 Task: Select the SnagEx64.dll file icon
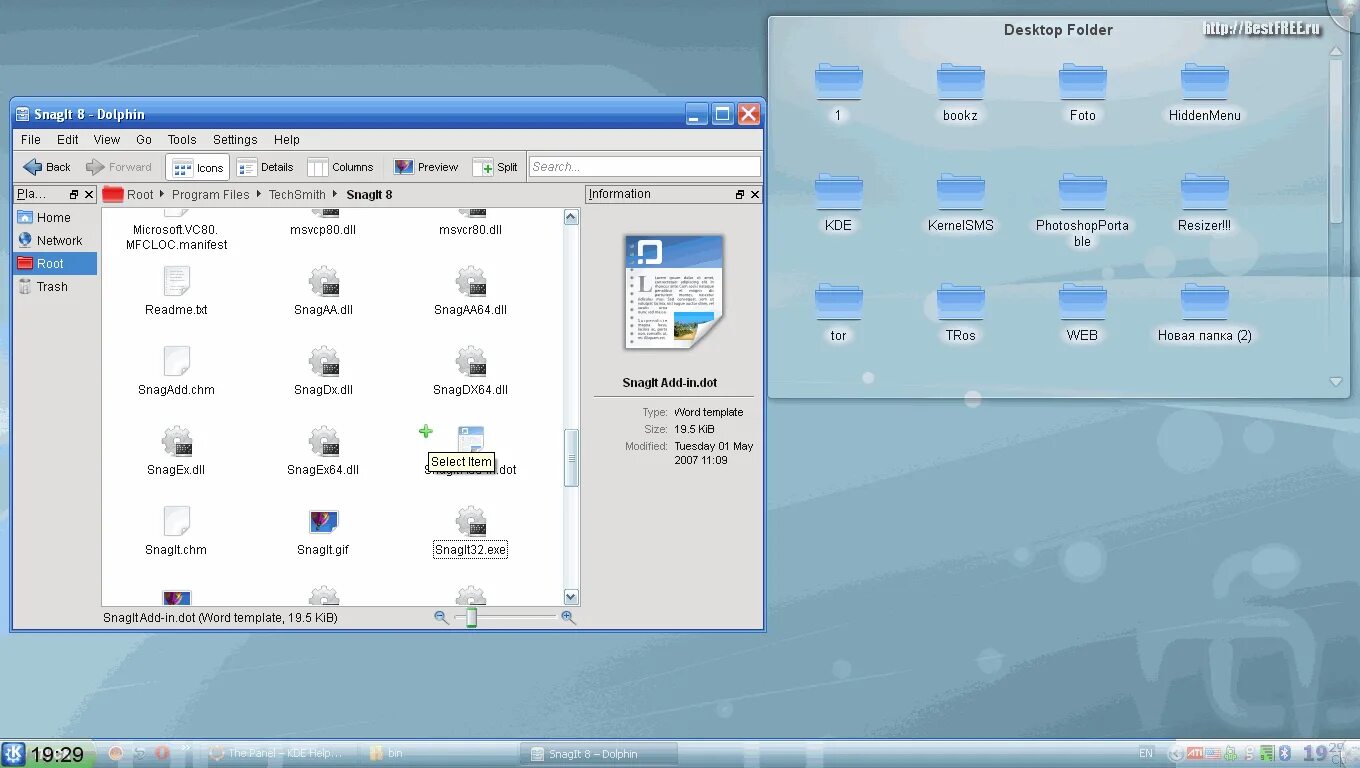point(323,442)
